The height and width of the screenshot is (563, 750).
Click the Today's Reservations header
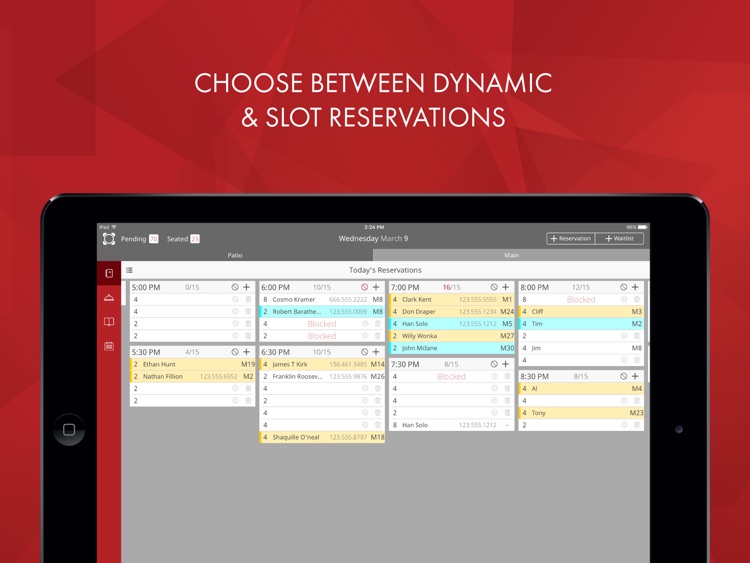point(385,270)
